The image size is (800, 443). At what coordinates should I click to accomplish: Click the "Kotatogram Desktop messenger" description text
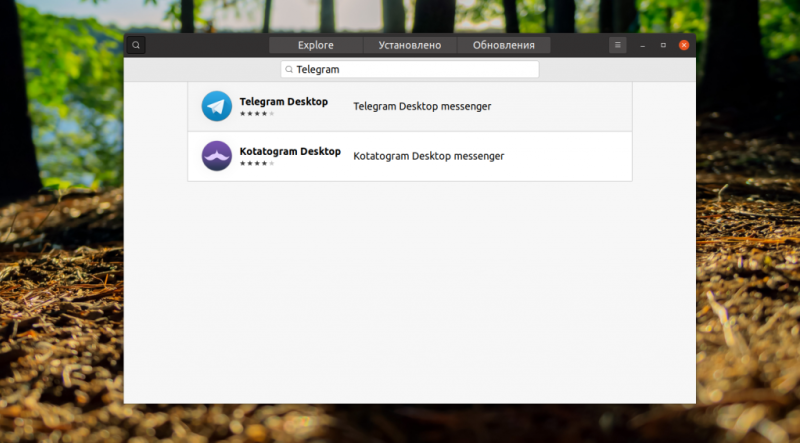pos(429,156)
